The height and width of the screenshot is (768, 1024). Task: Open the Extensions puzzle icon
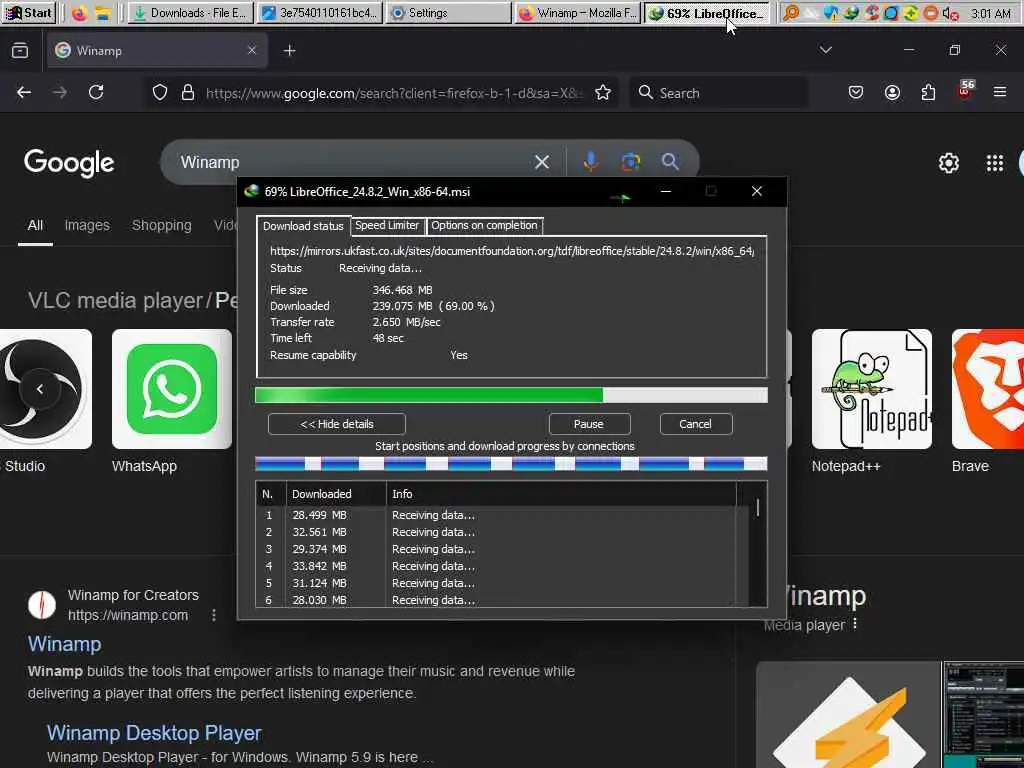point(928,92)
